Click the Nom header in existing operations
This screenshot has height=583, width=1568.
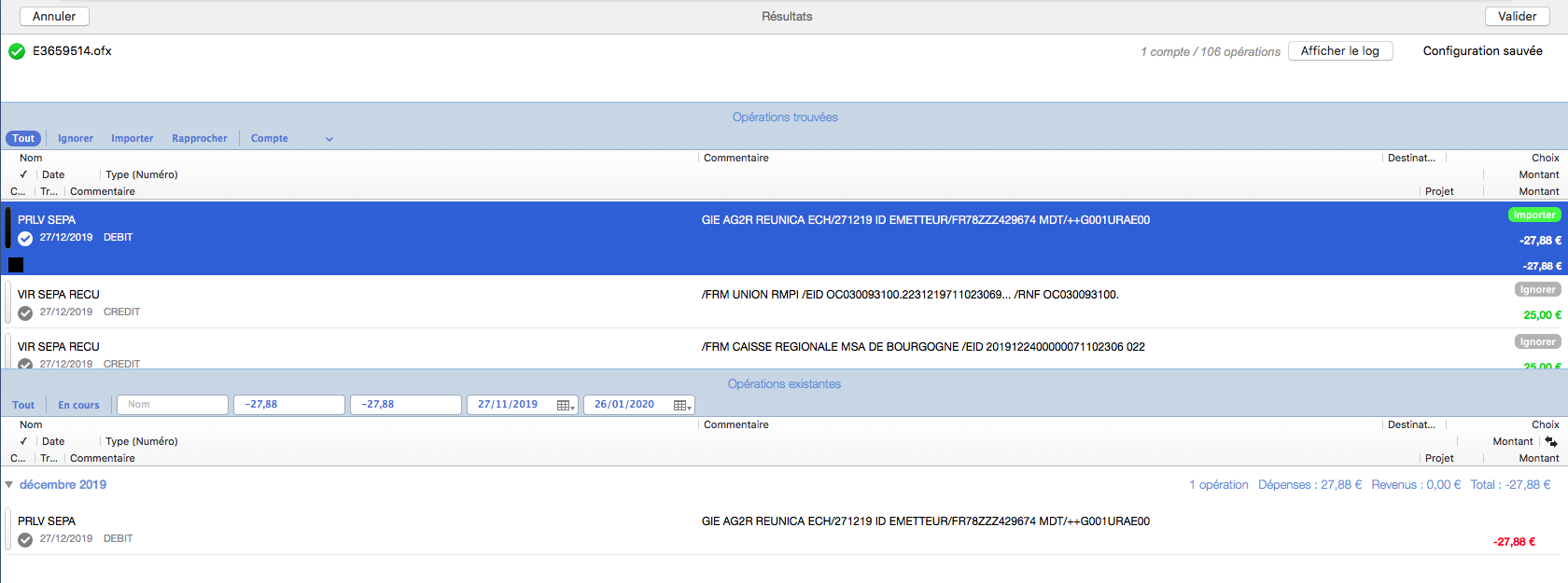[x=31, y=424]
